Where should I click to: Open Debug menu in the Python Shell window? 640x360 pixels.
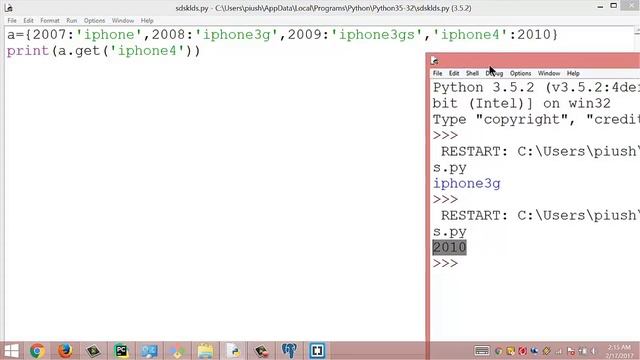pyautogui.click(x=494, y=73)
